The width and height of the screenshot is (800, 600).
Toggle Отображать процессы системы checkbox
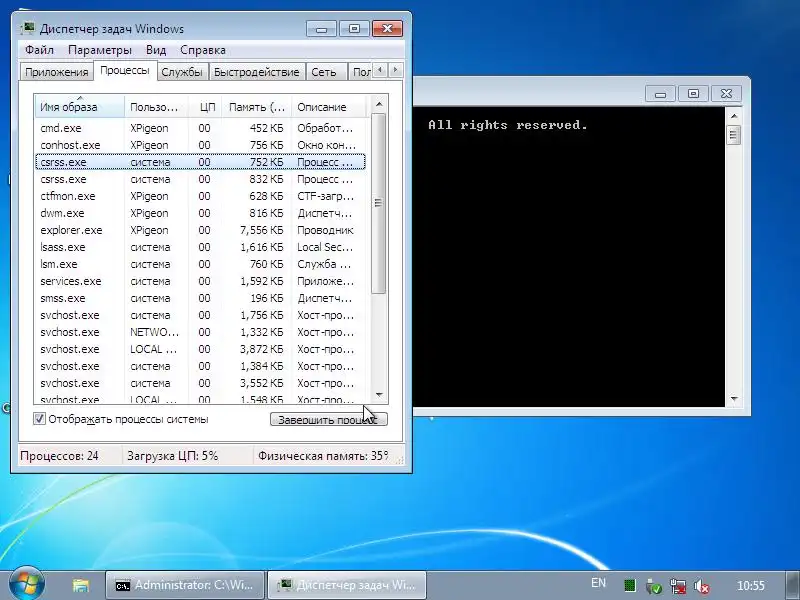(39, 419)
